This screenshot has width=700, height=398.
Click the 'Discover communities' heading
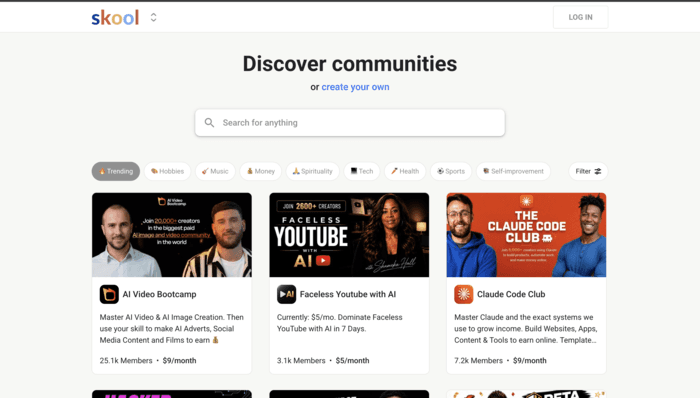350,64
